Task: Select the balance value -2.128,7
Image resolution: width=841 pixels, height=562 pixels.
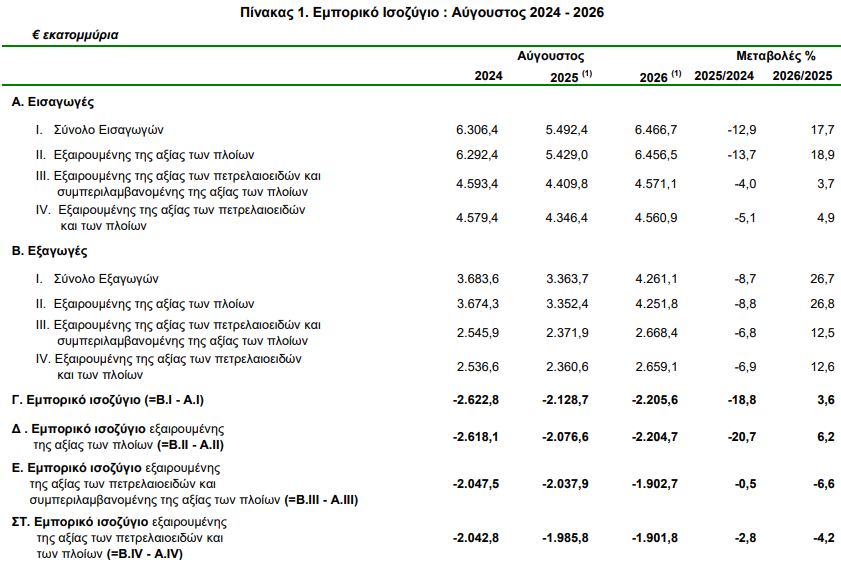Action: [565, 400]
